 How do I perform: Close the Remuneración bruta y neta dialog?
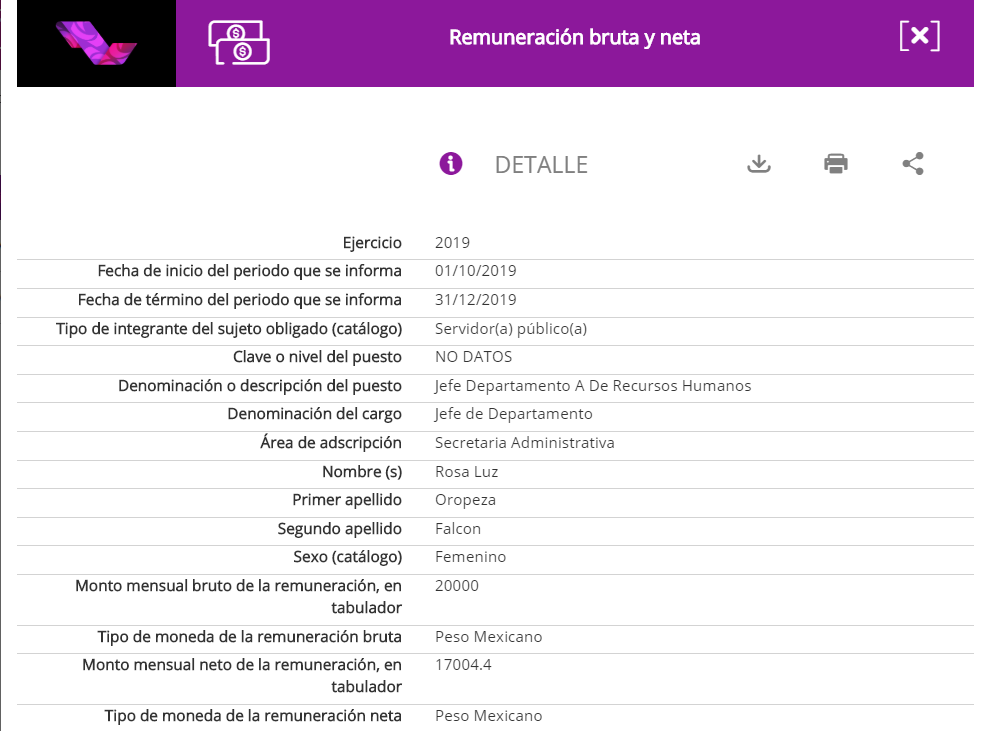click(x=919, y=36)
